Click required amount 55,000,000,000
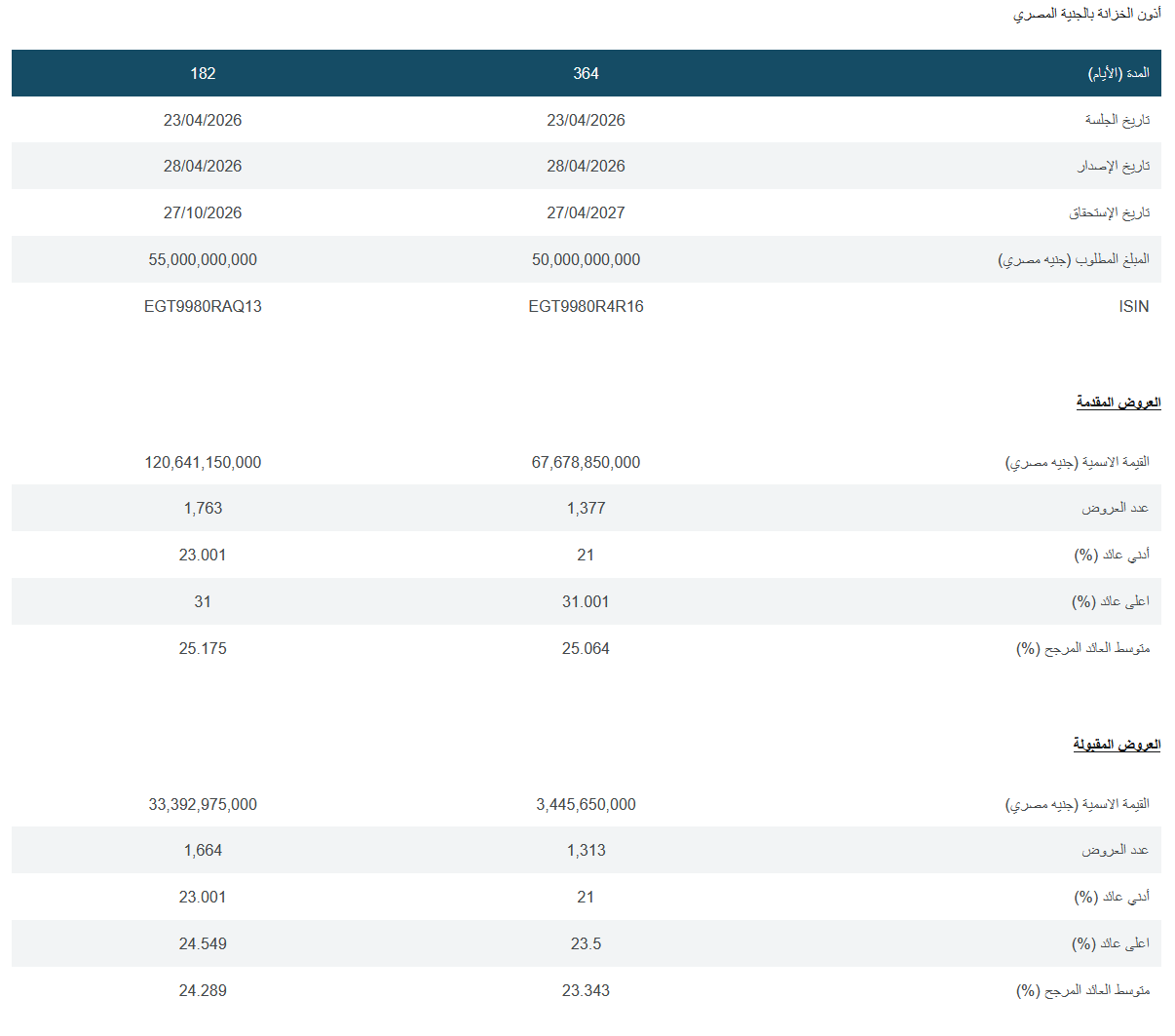 (203, 259)
